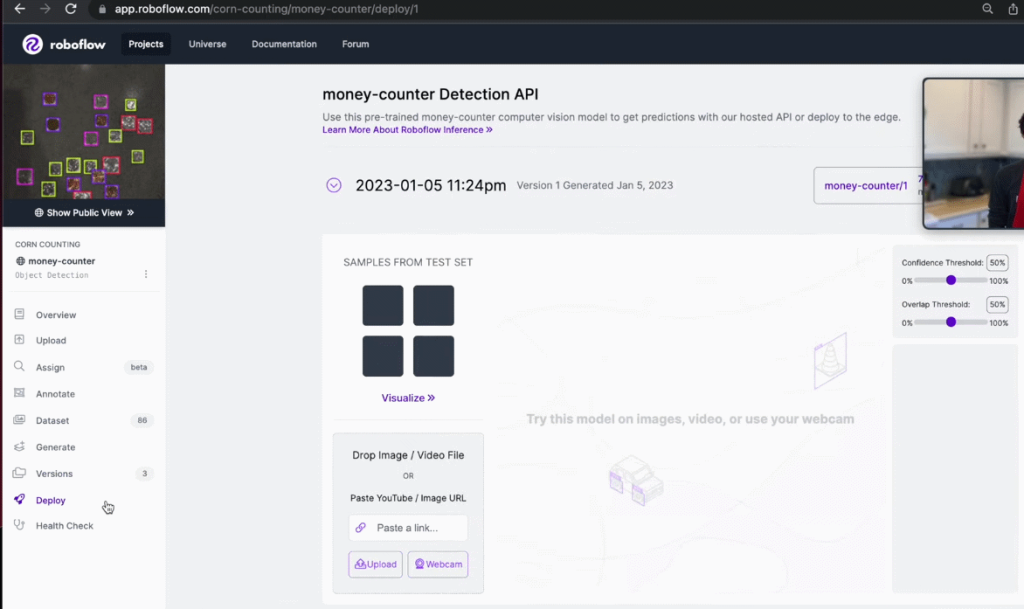
Task: Click the Overlap Threshold 50% value box
Action: pos(997,304)
